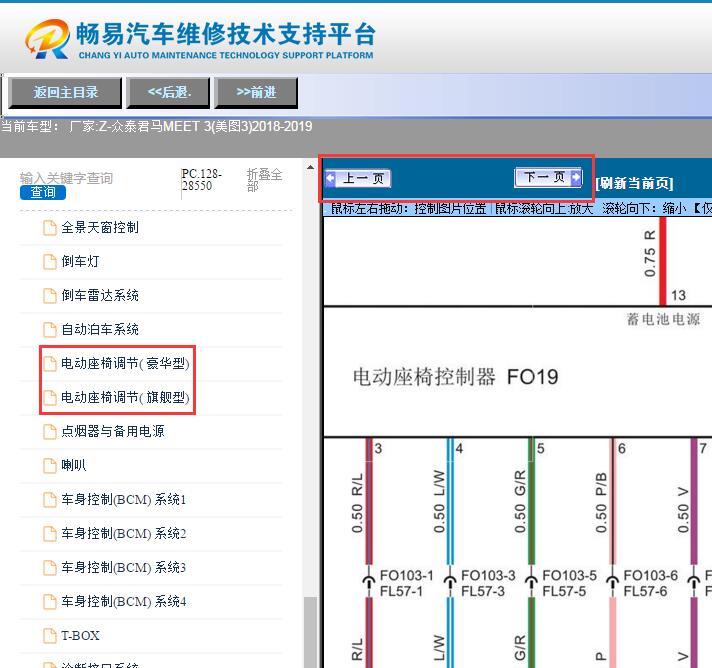Image resolution: width=712 pixels, height=668 pixels.
Task: Focus the keyword search input field
Action: 66,178
